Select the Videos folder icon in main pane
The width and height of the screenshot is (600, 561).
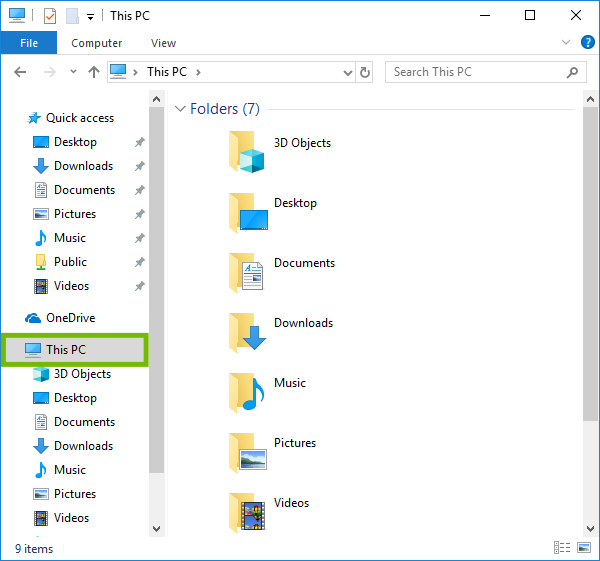248,512
